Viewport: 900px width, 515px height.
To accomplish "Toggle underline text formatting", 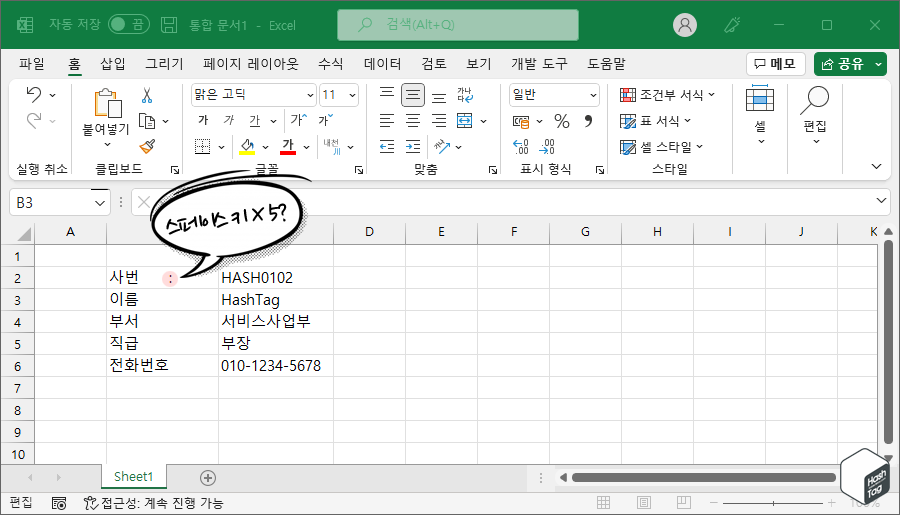I will click(255, 121).
